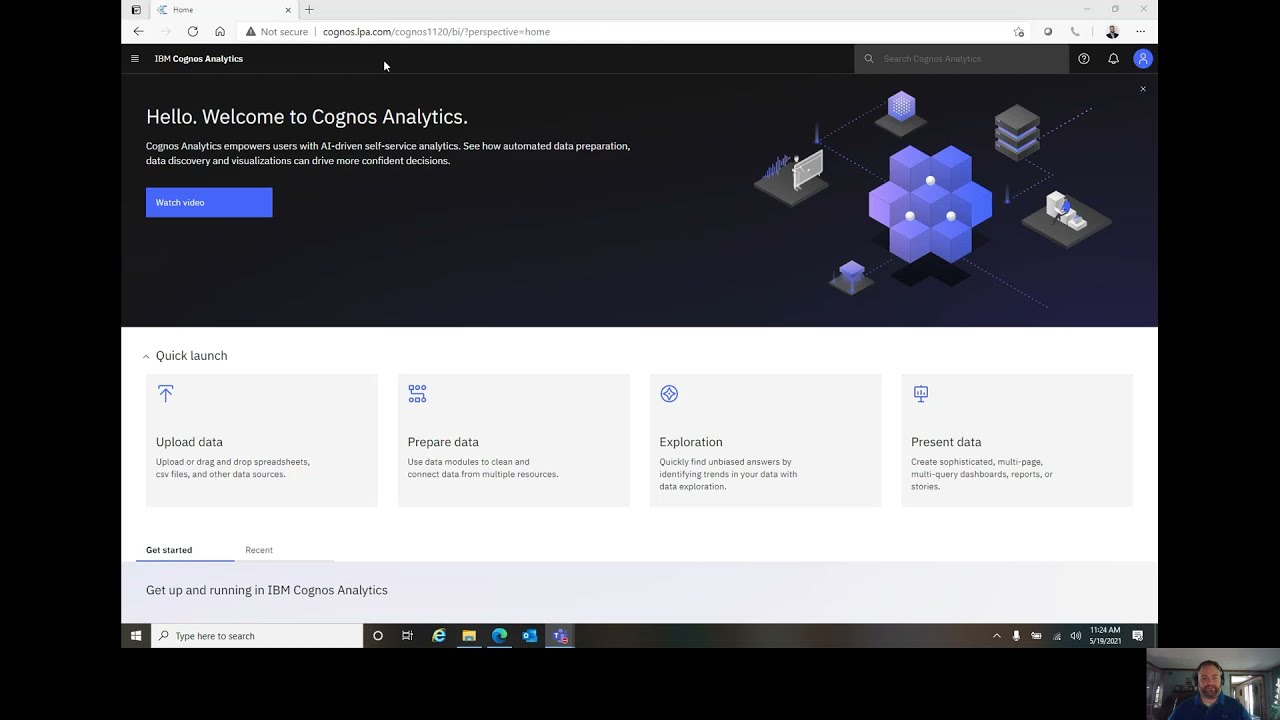Click the 'Hello. Welcome to Cognos Analytics.' heading
The image size is (1280, 720).
coord(307,117)
